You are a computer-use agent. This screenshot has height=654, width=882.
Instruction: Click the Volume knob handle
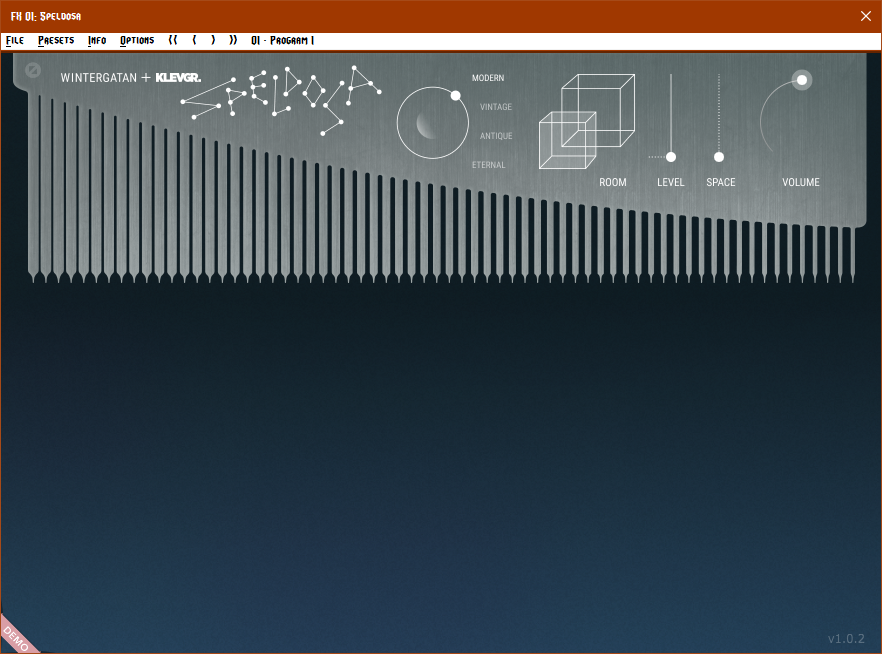802,80
